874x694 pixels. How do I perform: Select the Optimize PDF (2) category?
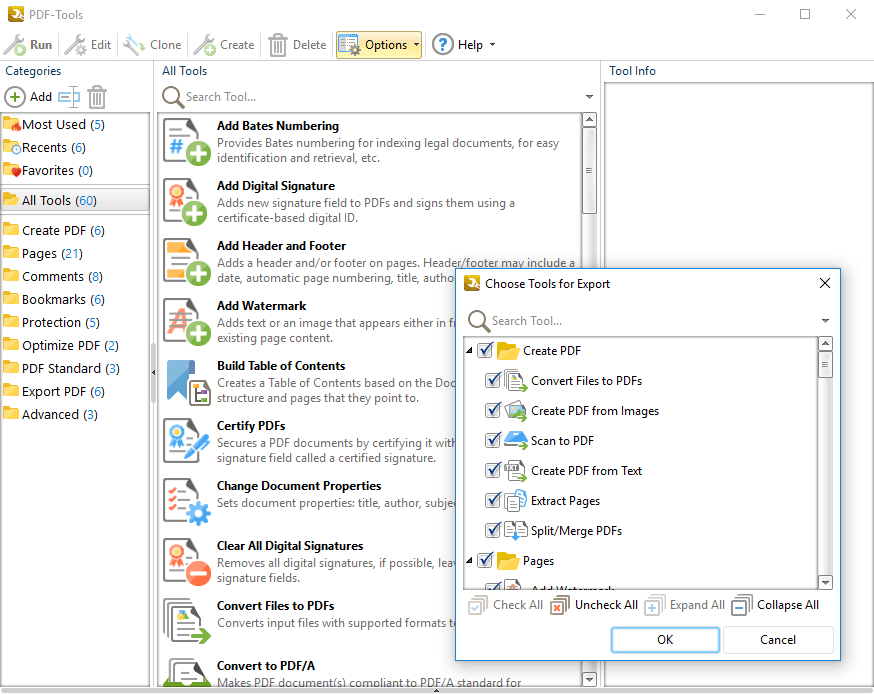75,346
